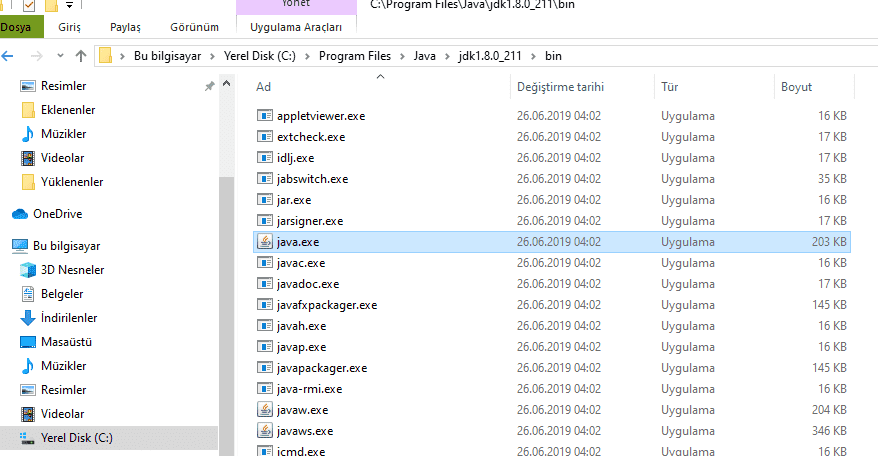Open 3D Nesneler icon in sidebar
878x456 pixels.
pyautogui.click(x=27, y=270)
